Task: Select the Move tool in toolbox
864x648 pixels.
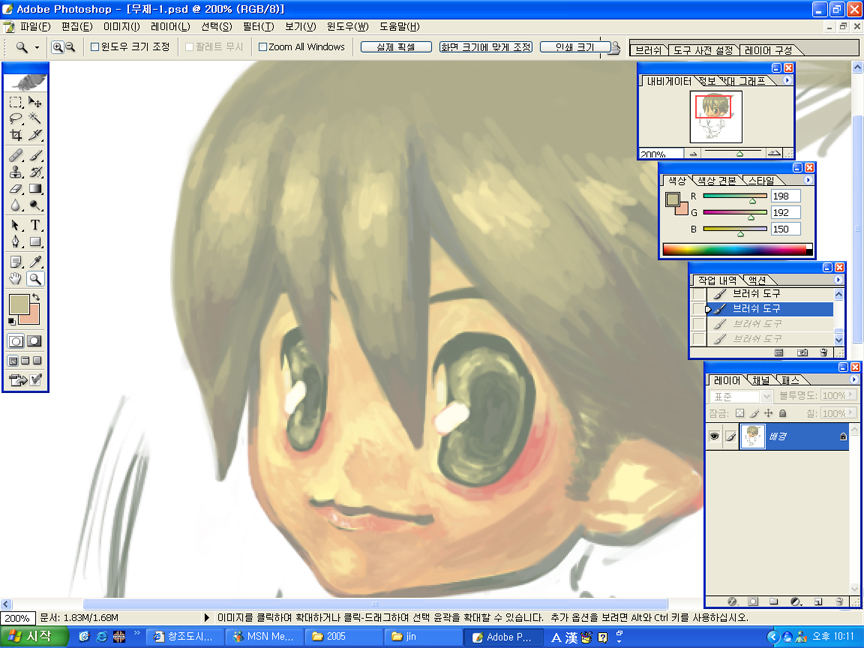Action: (x=35, y=102)
